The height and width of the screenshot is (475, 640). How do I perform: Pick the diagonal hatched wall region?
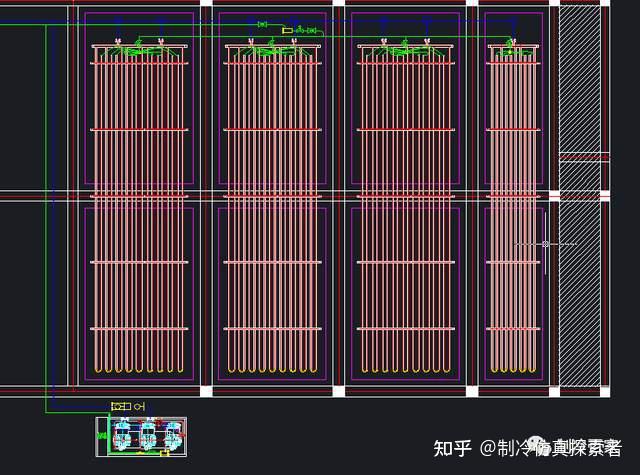(580, 196)
